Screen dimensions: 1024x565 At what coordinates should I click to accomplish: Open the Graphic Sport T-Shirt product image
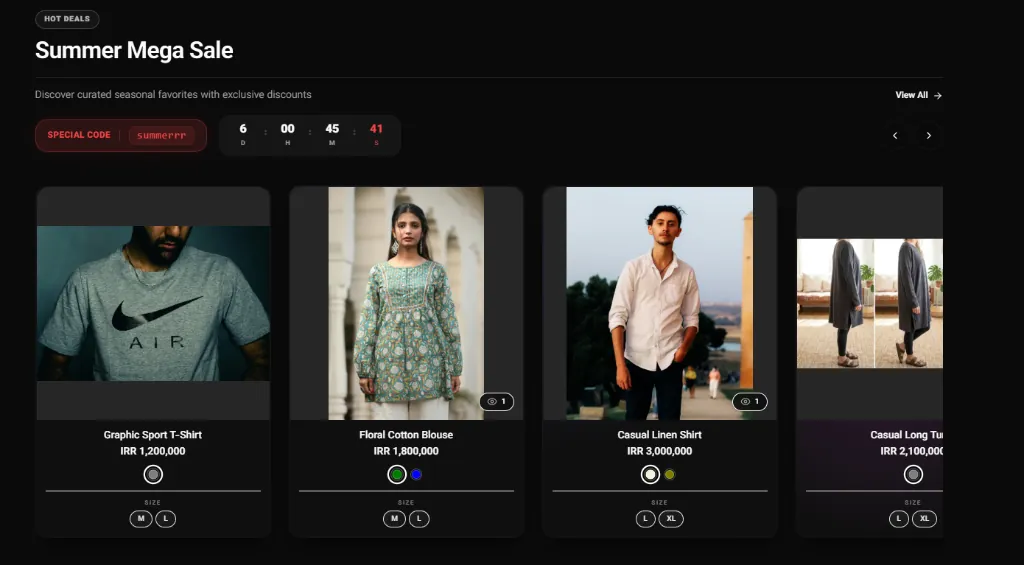(153, 304)
